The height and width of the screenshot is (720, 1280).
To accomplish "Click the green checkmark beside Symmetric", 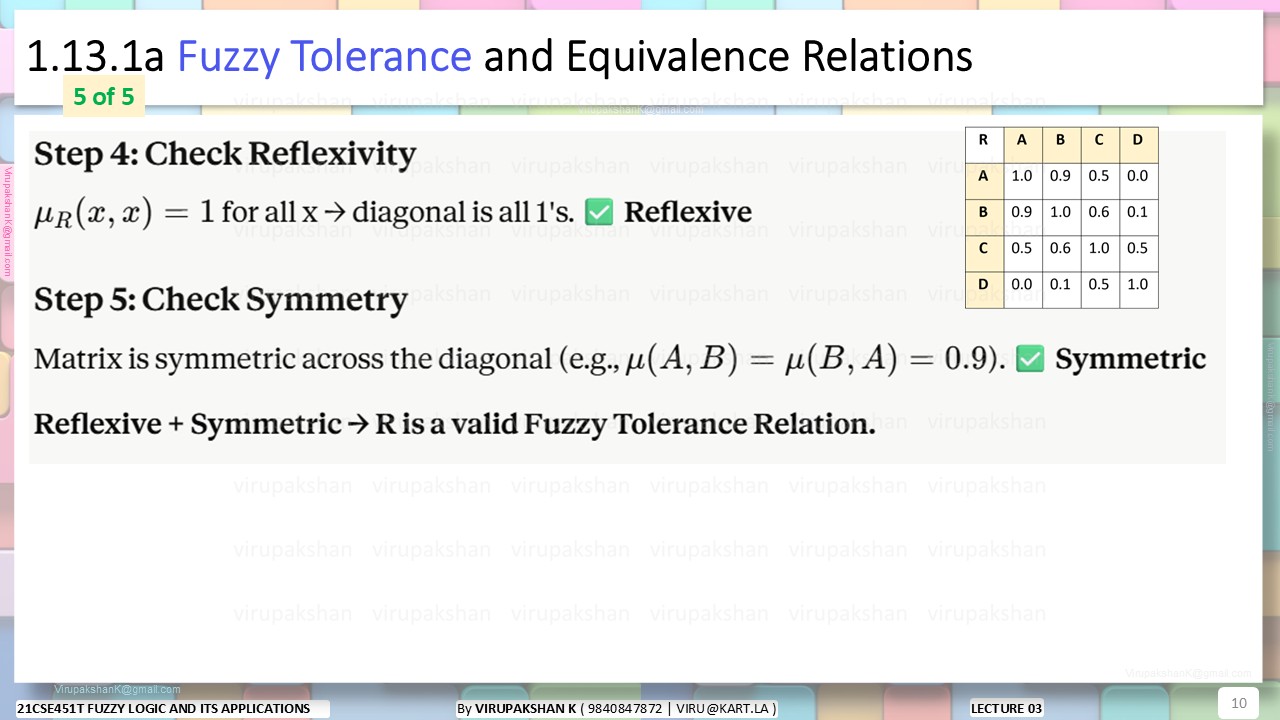I will point(1030,359).
